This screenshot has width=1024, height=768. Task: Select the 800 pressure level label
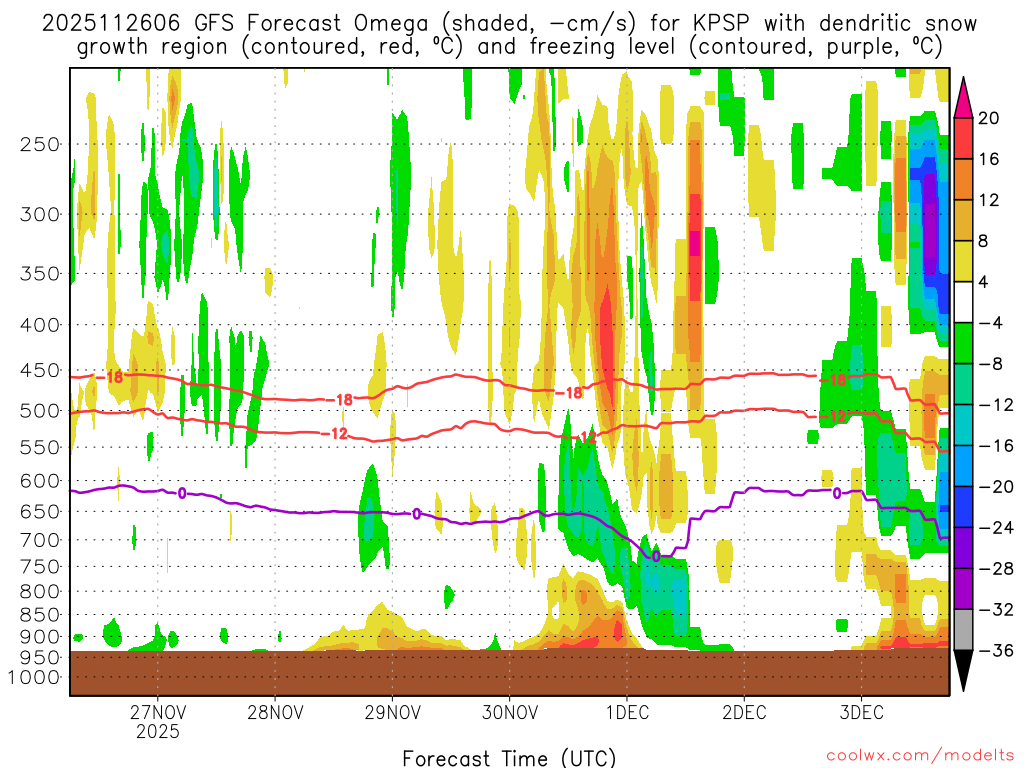(x=40, y=592)
